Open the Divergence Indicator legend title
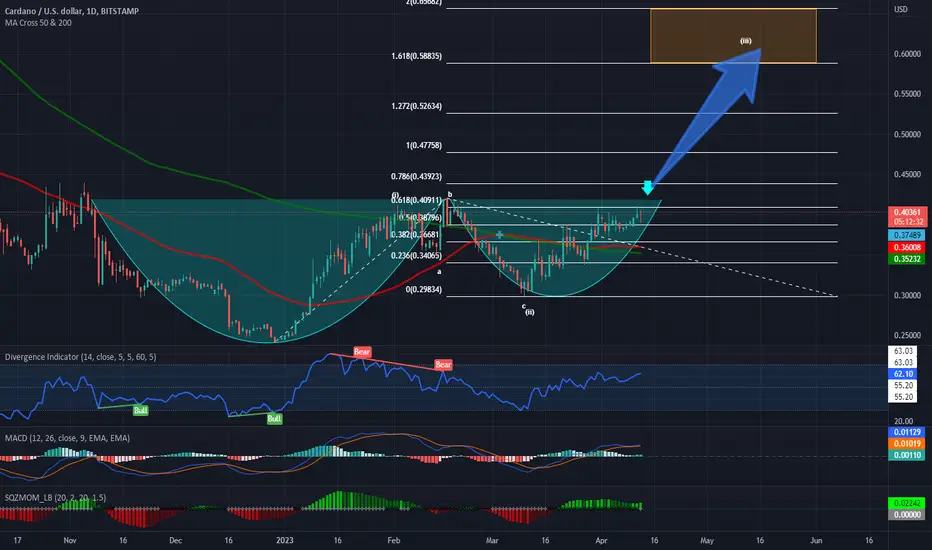The height and width of the screenshot is (550, 932). pyautogui.click(x=80, y=357)
